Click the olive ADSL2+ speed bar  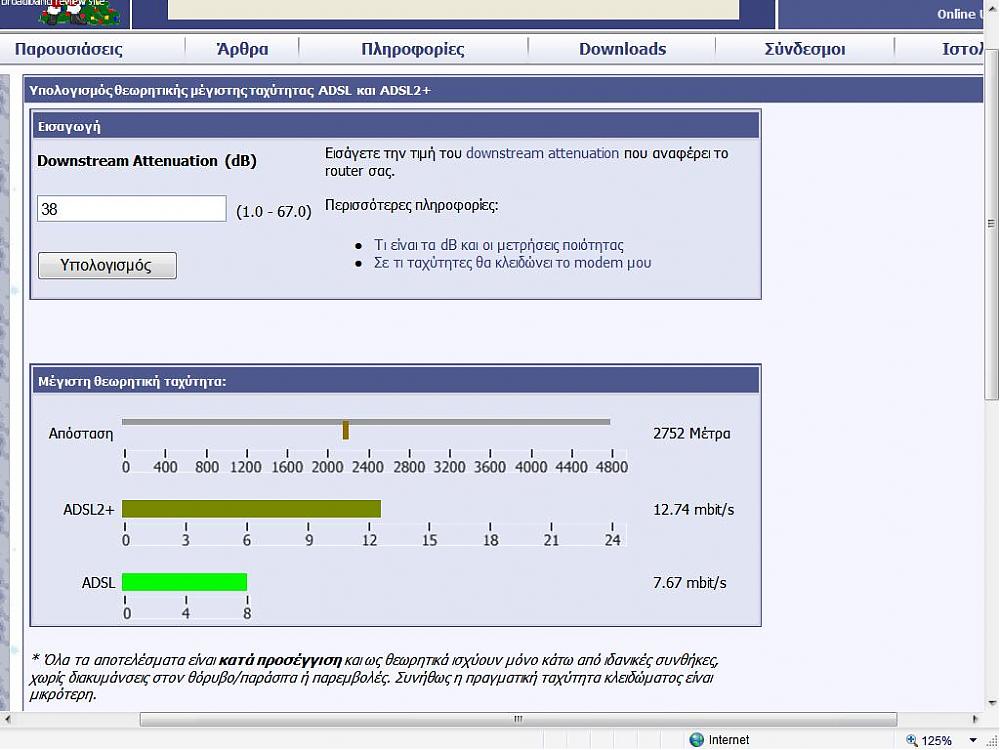[251, 509]
